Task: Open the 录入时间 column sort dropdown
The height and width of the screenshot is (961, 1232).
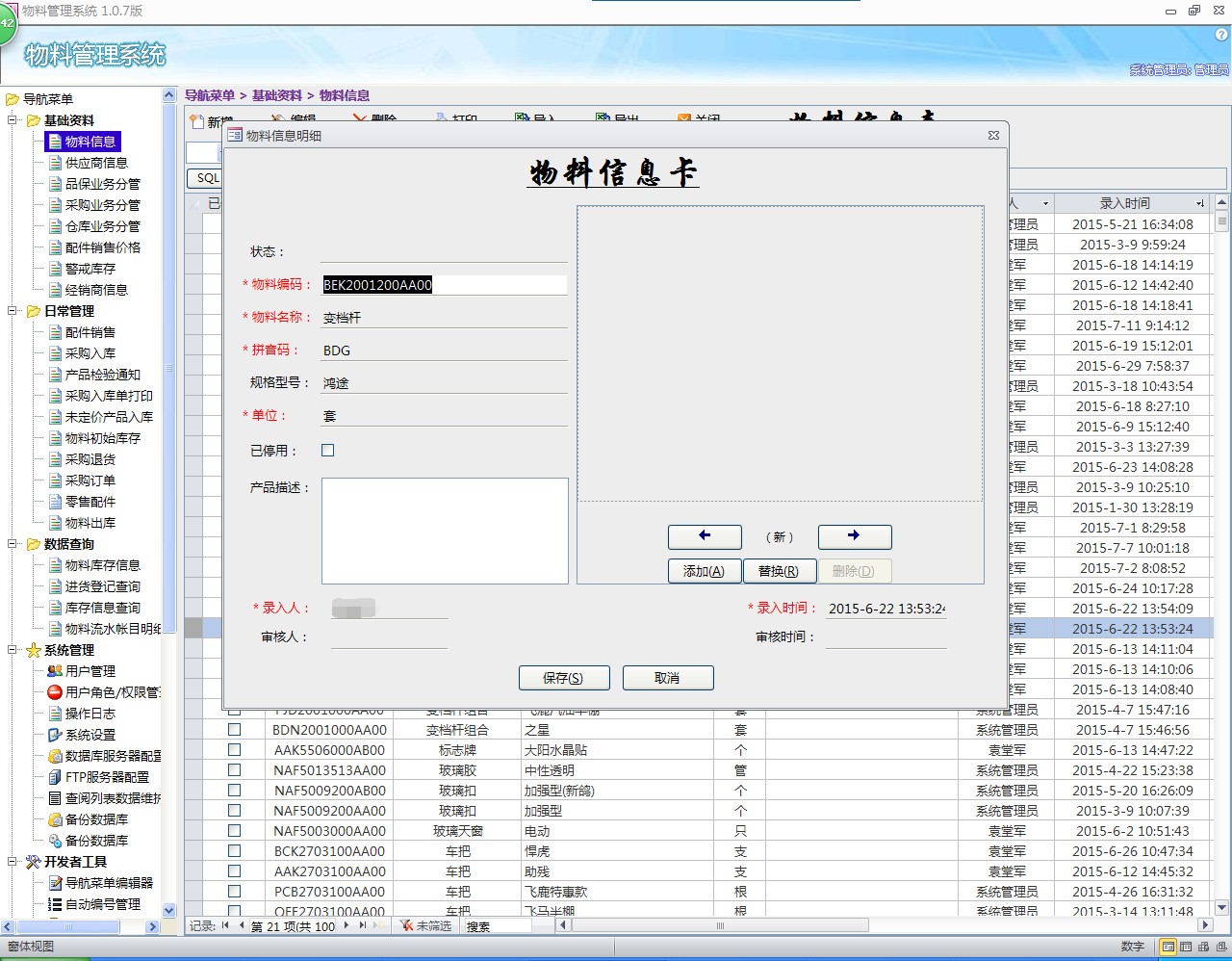Action: coord(1200,203)
